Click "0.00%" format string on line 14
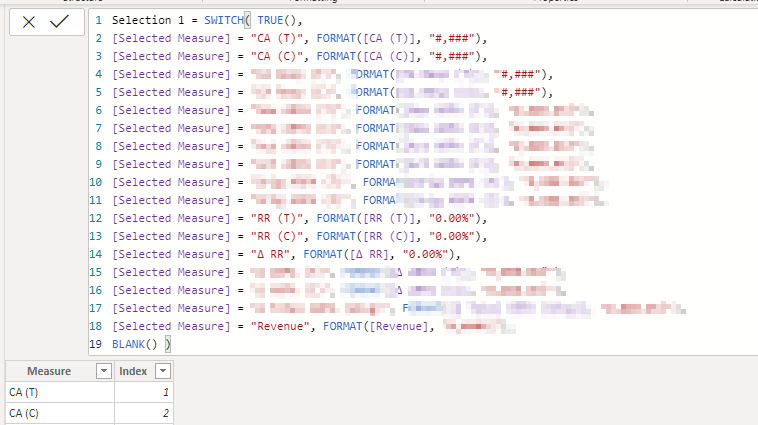Viewport: 758px width, 425px height. click(425, 254)
